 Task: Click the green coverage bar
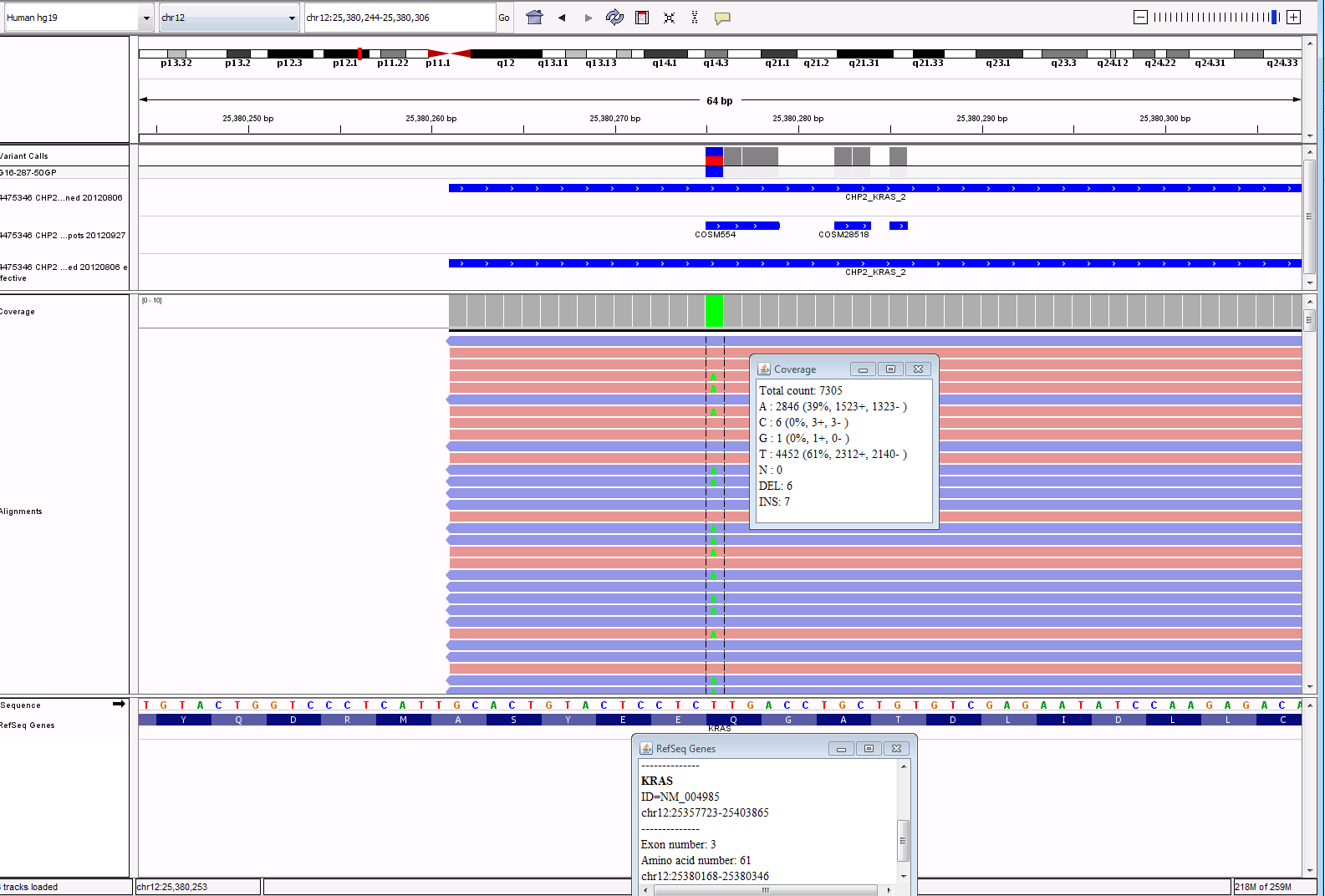pos(714,311)
